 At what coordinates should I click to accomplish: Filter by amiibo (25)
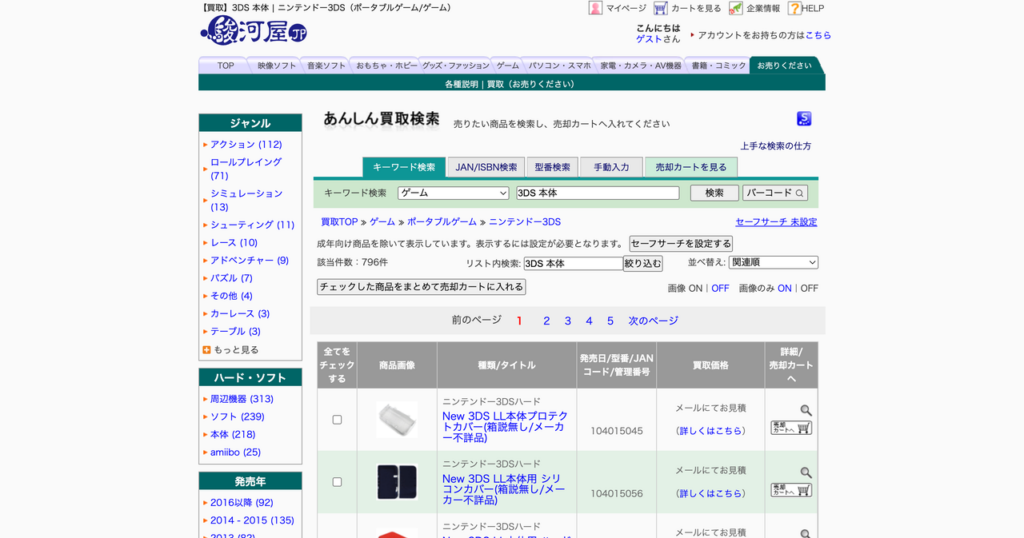[x=235, y=452]
